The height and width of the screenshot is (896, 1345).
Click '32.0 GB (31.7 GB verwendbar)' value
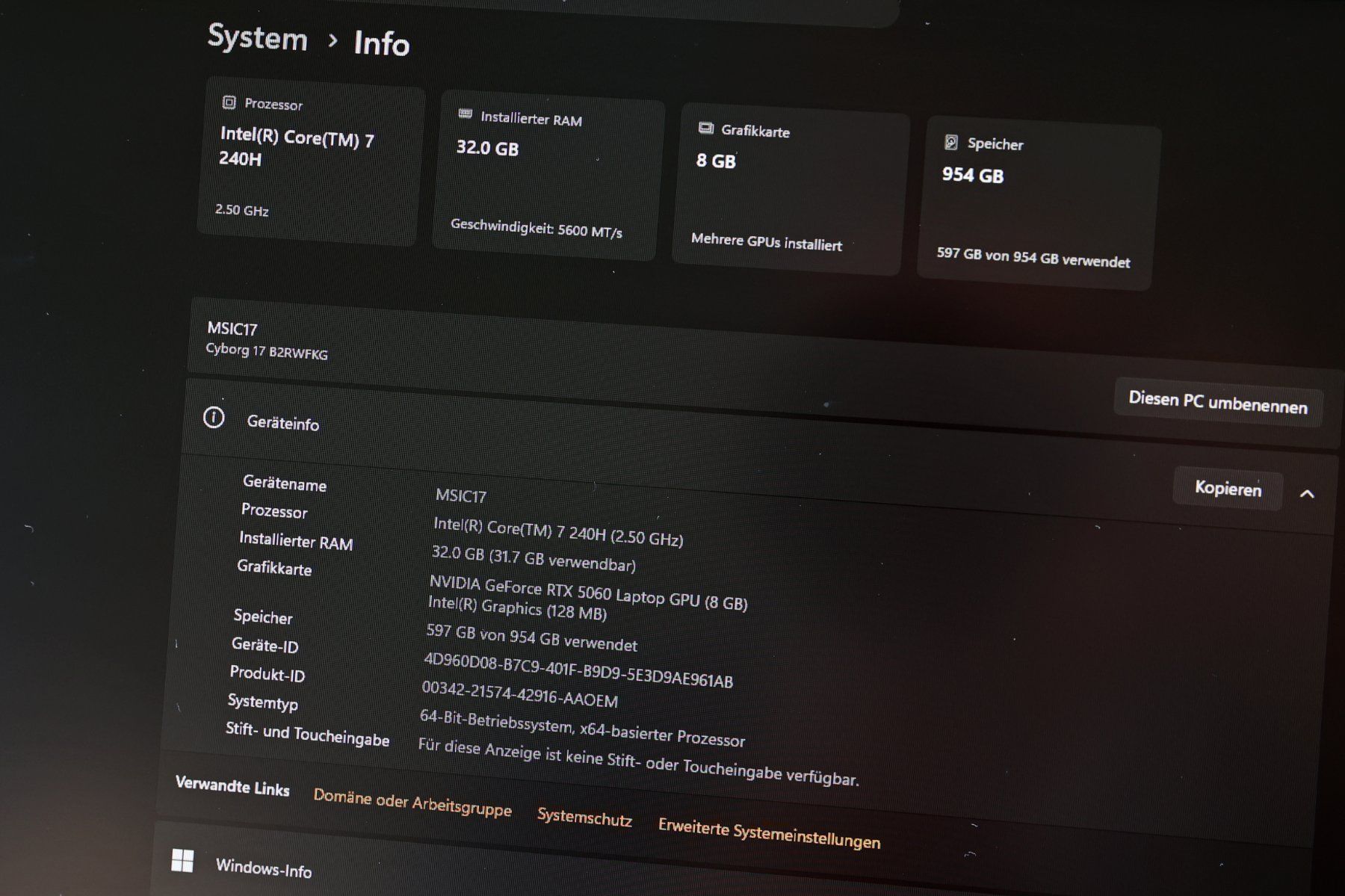pyautogui.click(x=534, y=557)
